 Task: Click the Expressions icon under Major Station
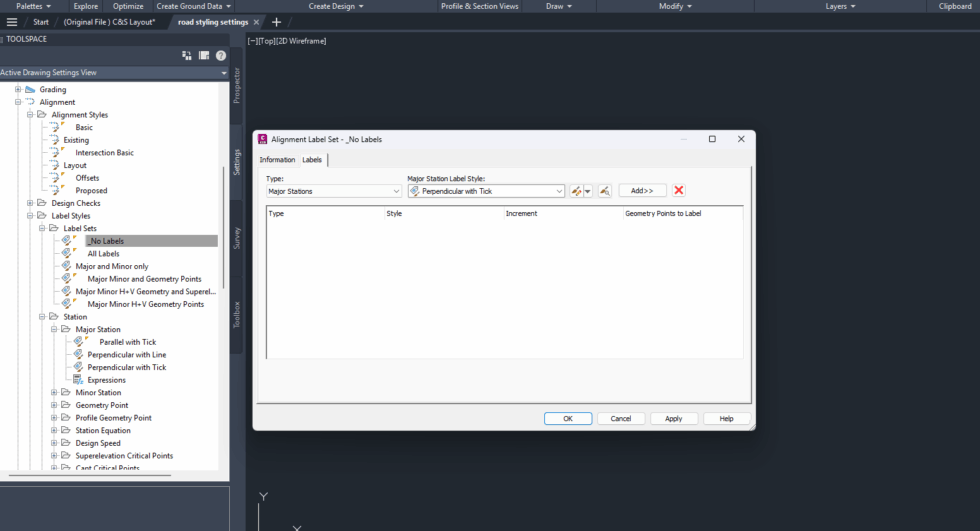point(78,380)
